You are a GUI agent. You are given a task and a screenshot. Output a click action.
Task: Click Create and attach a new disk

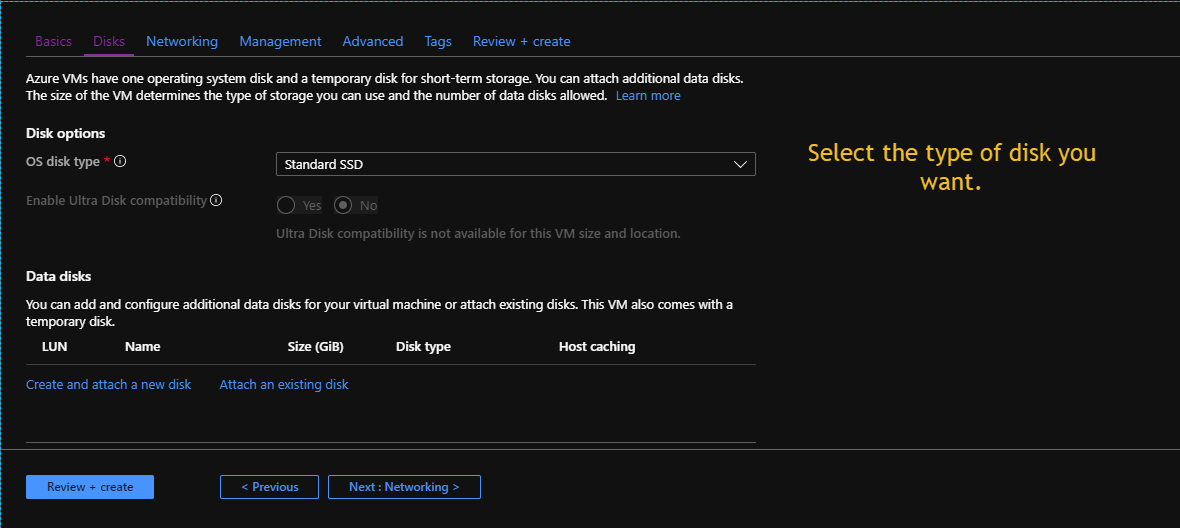click(108, 384)
